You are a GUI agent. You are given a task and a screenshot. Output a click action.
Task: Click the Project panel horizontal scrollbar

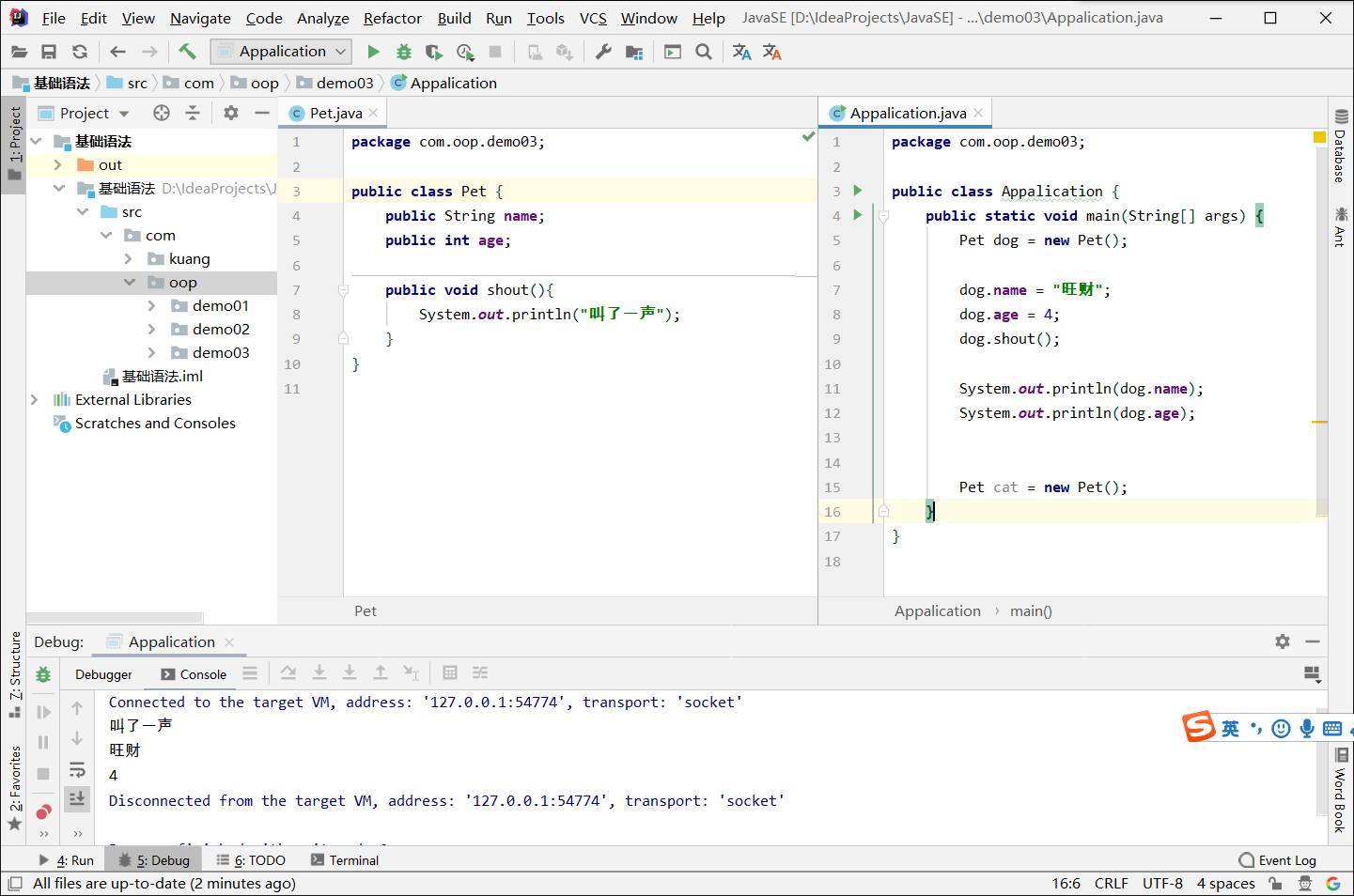pos(115,618)
